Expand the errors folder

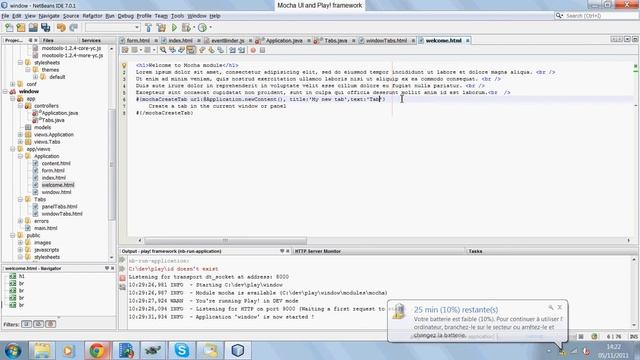(20, 221)
